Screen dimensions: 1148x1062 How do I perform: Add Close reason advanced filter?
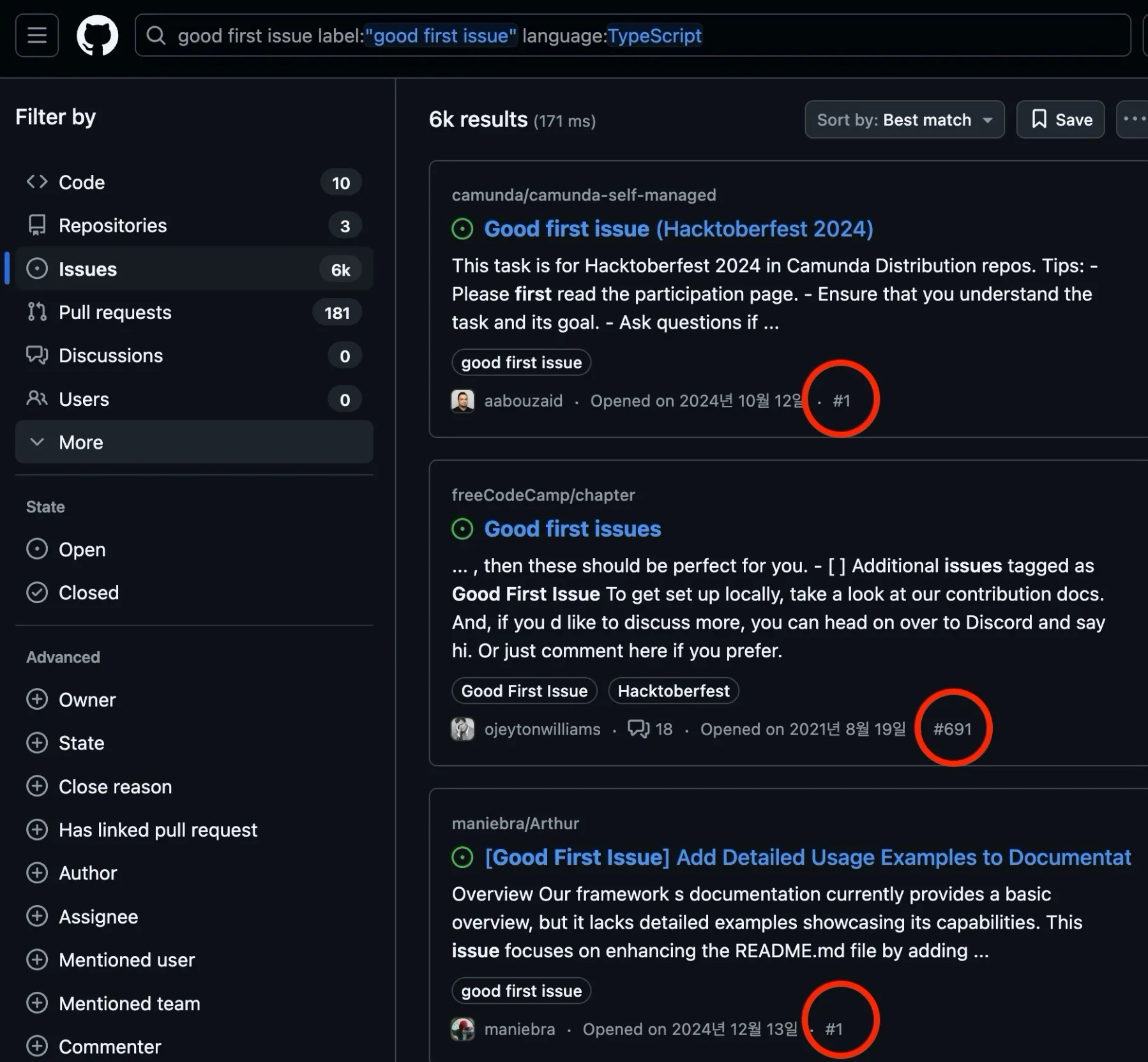click(99, 786)
